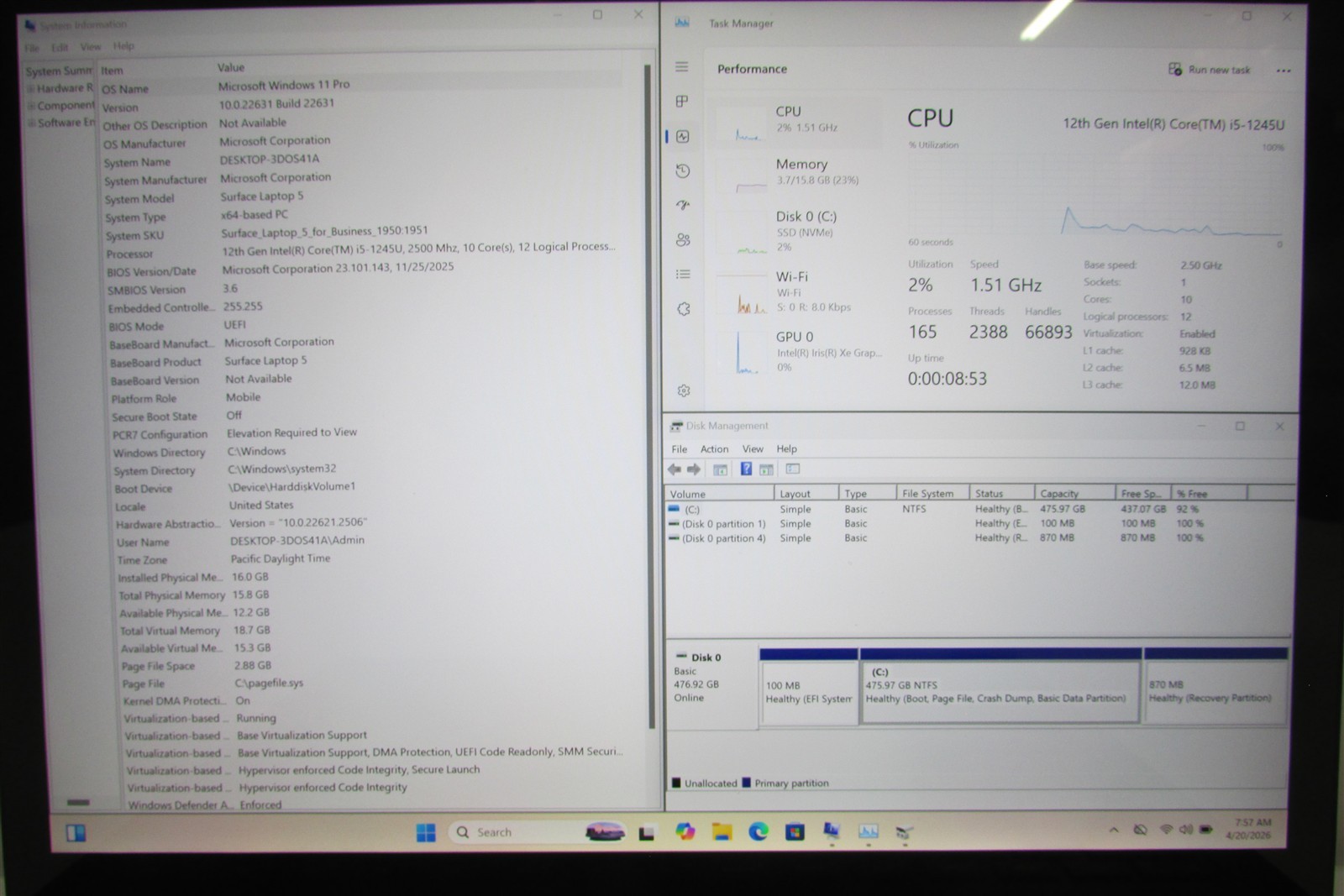Open the Windows Start menu
The width and height of the screenshot is (1344, 896).
coord(426,832)
